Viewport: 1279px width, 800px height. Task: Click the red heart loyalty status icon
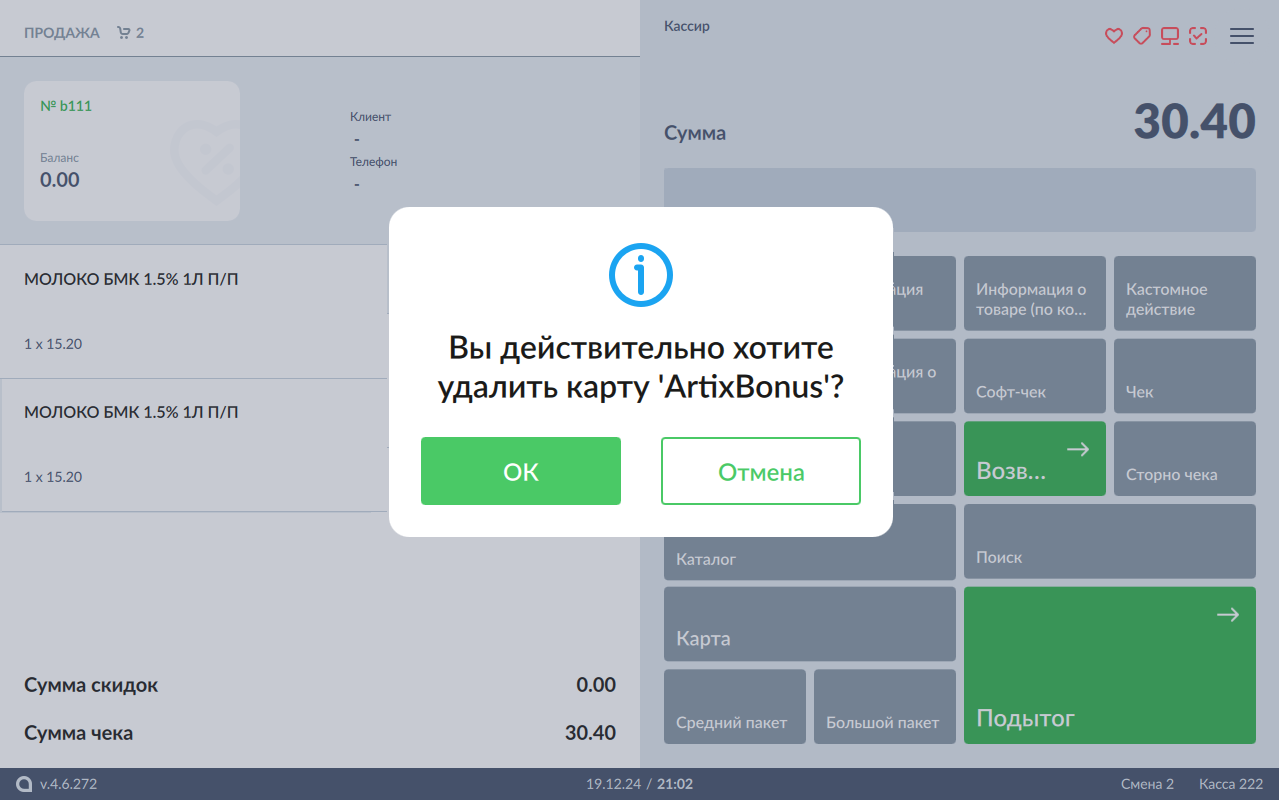coord(1113,36)
